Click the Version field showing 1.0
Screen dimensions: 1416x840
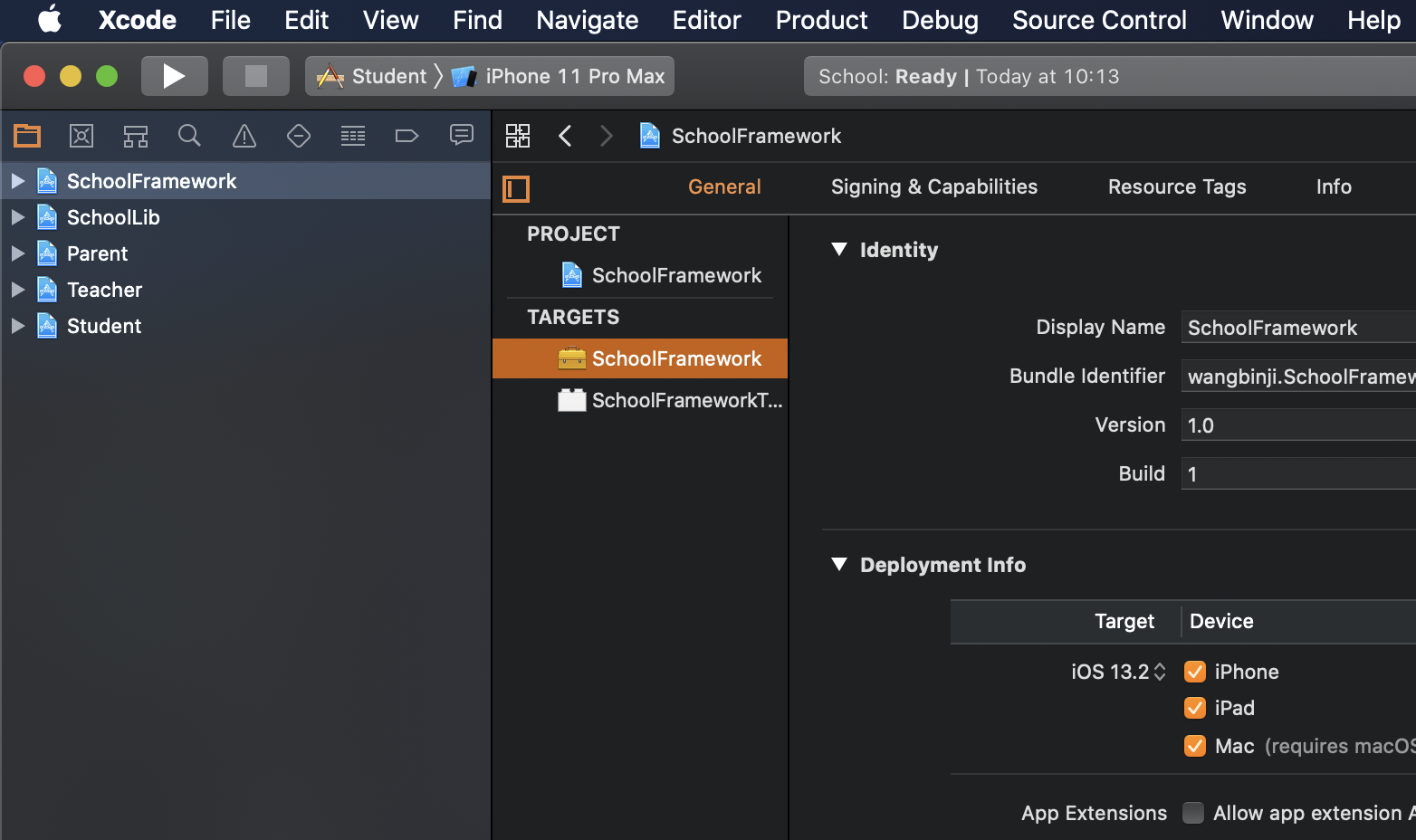(x=1298, y=425)
